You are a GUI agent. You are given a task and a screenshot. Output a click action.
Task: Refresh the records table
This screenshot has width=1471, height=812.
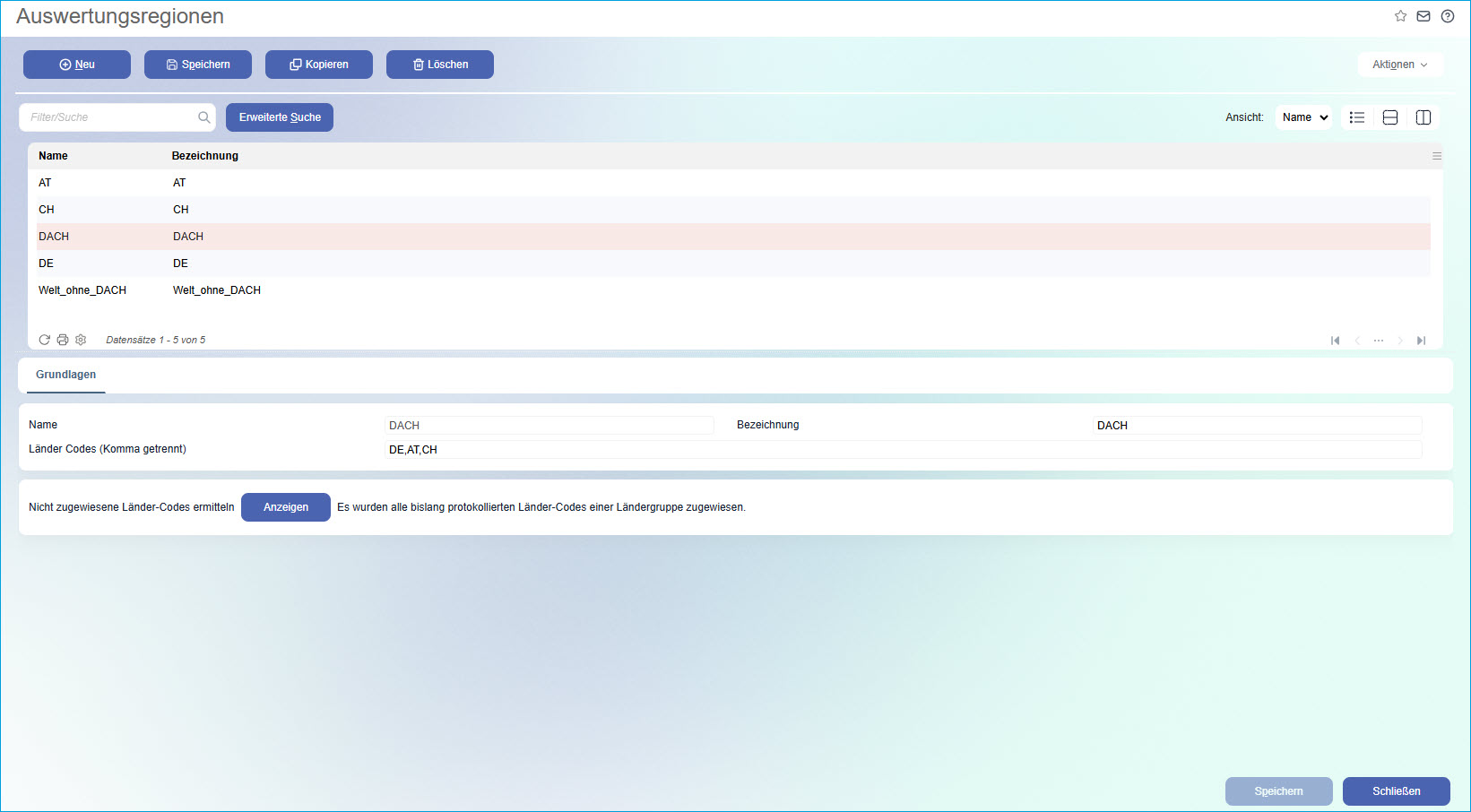click(44, 340)
